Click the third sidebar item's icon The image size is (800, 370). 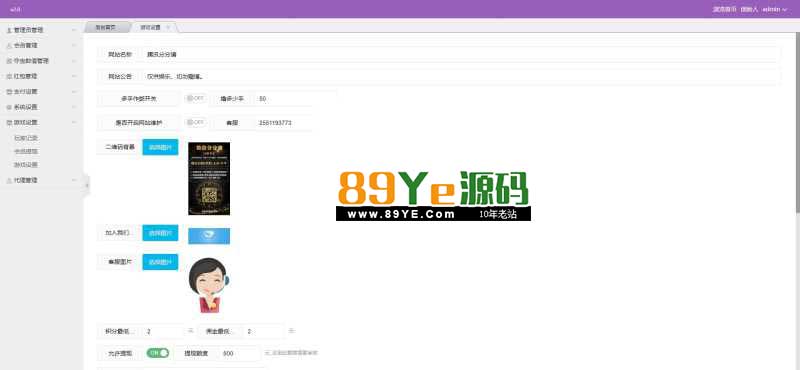coord(9,61)
